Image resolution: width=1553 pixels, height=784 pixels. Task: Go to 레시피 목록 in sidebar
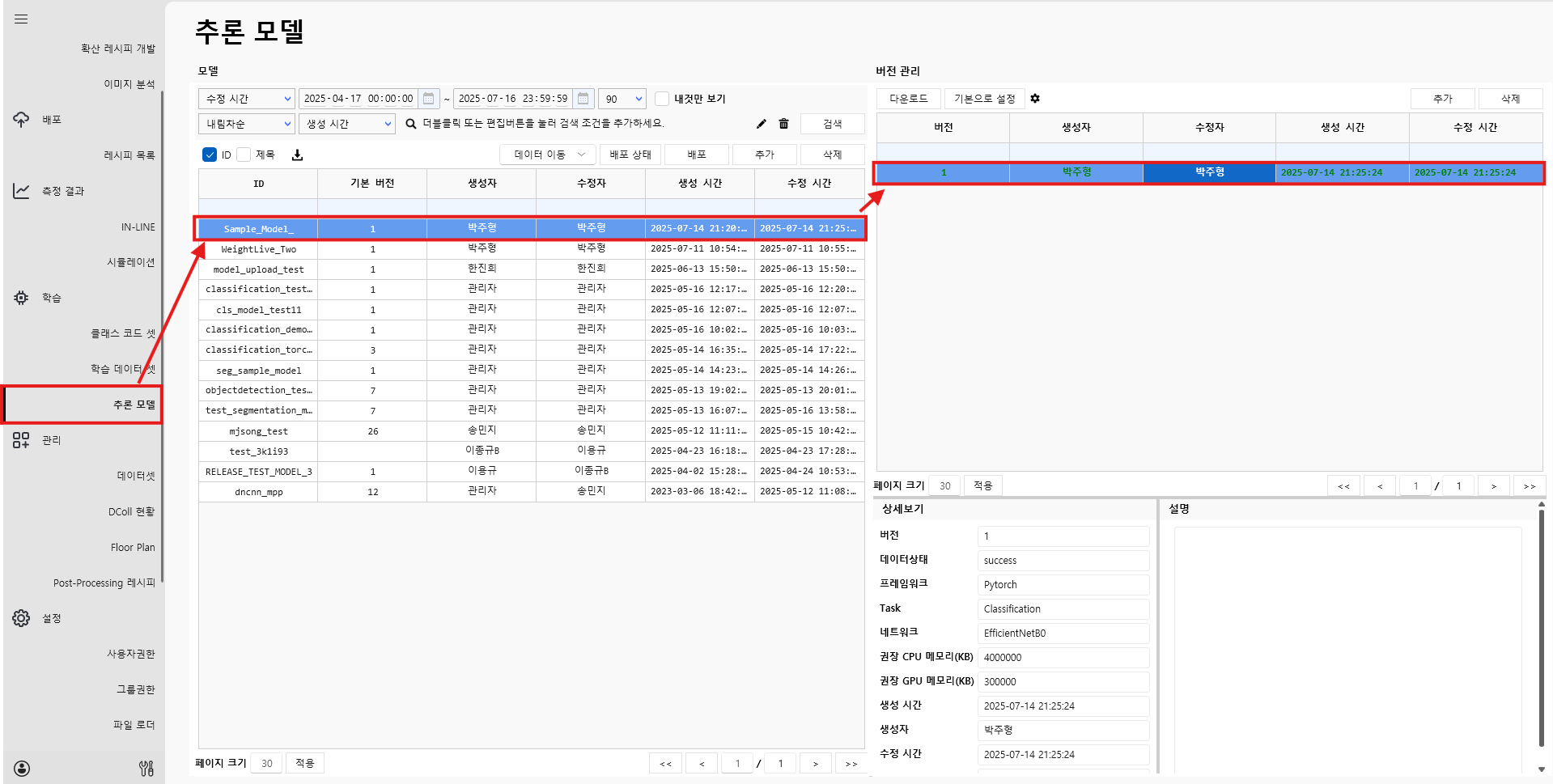tap(129, 155)
